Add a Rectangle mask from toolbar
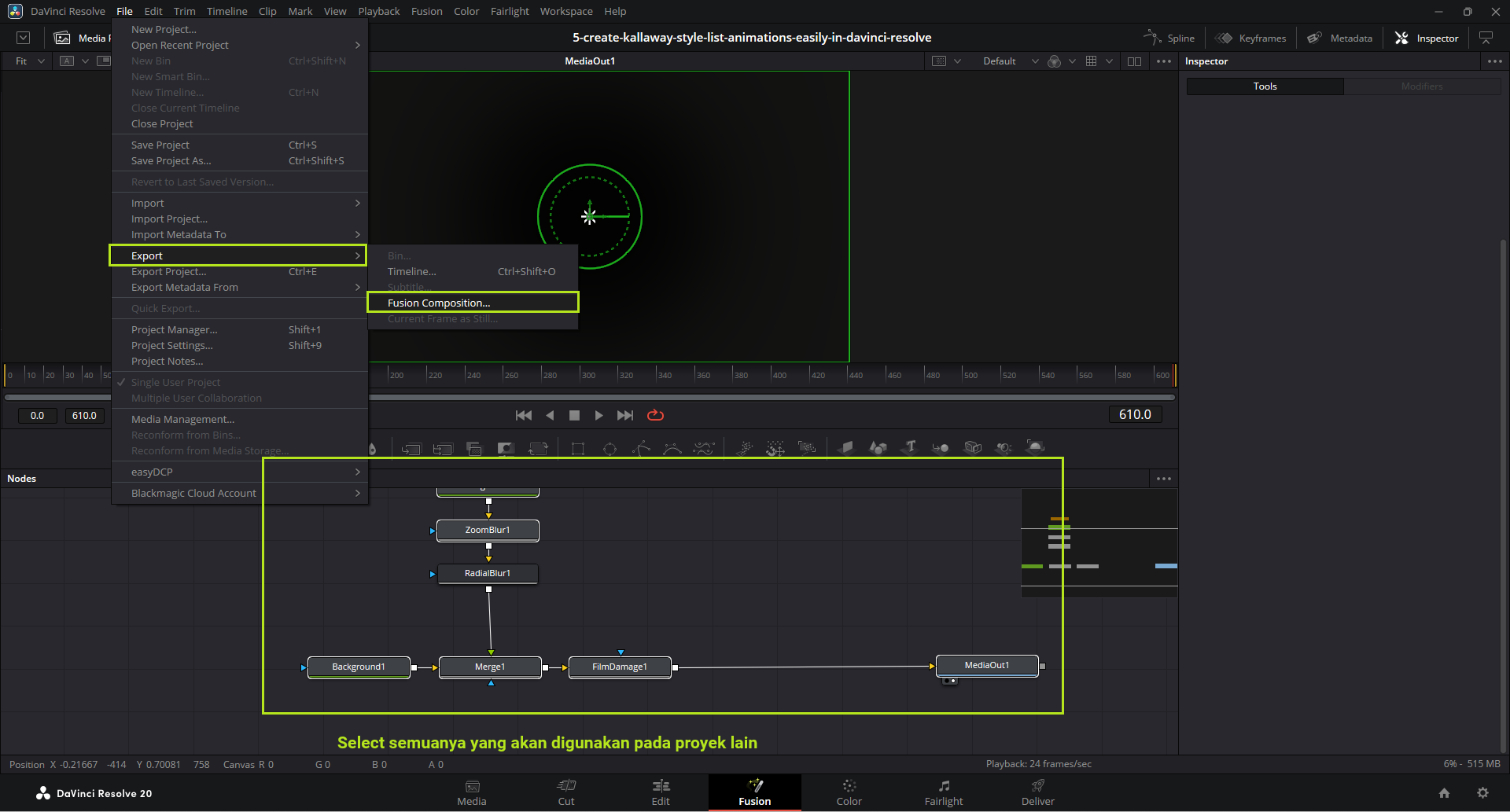Viewport: 1510px width, 812px height. [x=578, y=448]
